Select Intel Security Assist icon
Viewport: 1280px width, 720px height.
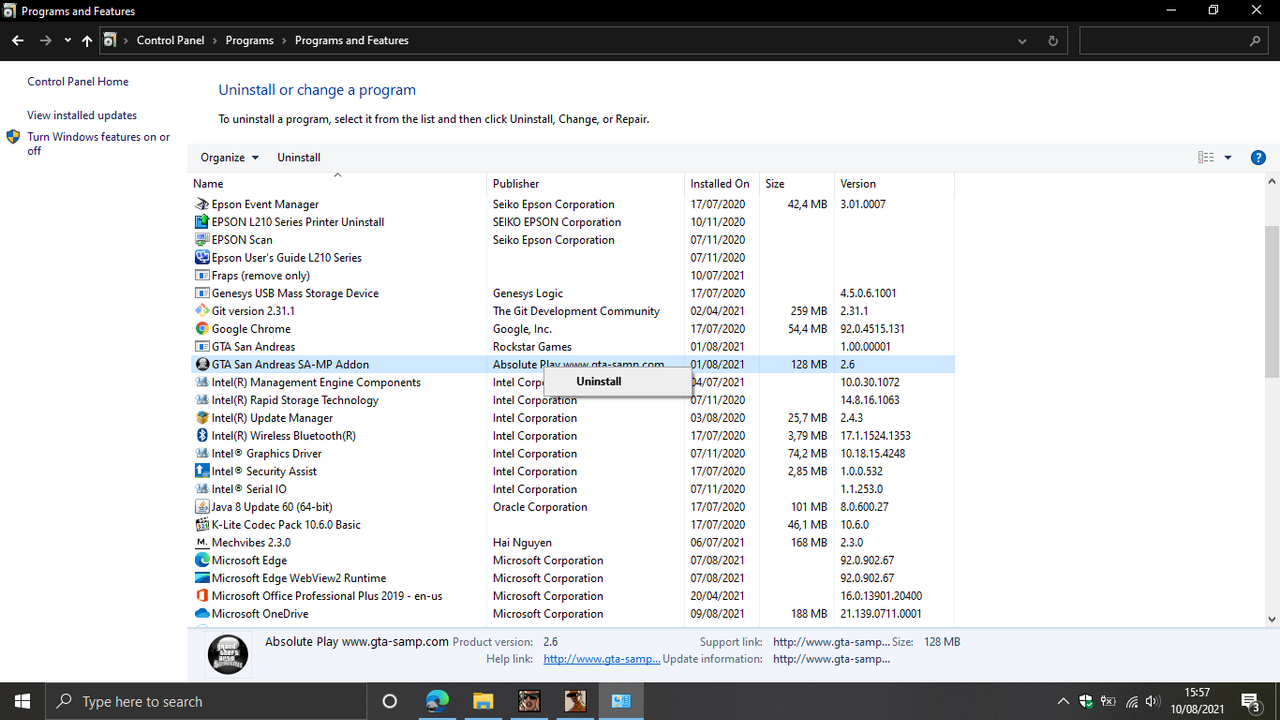202,471
